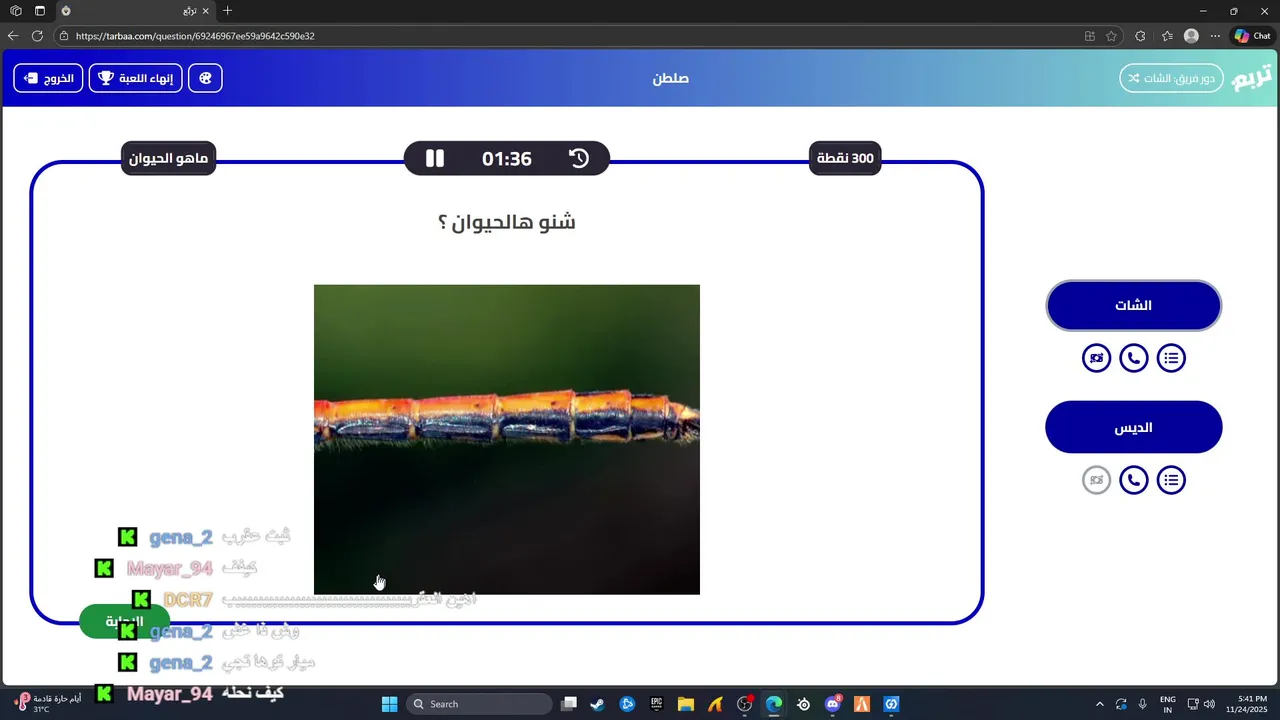The image size is (1280, 720).
Task: Open SteelSeries app from taskbar
Action: 804,704
